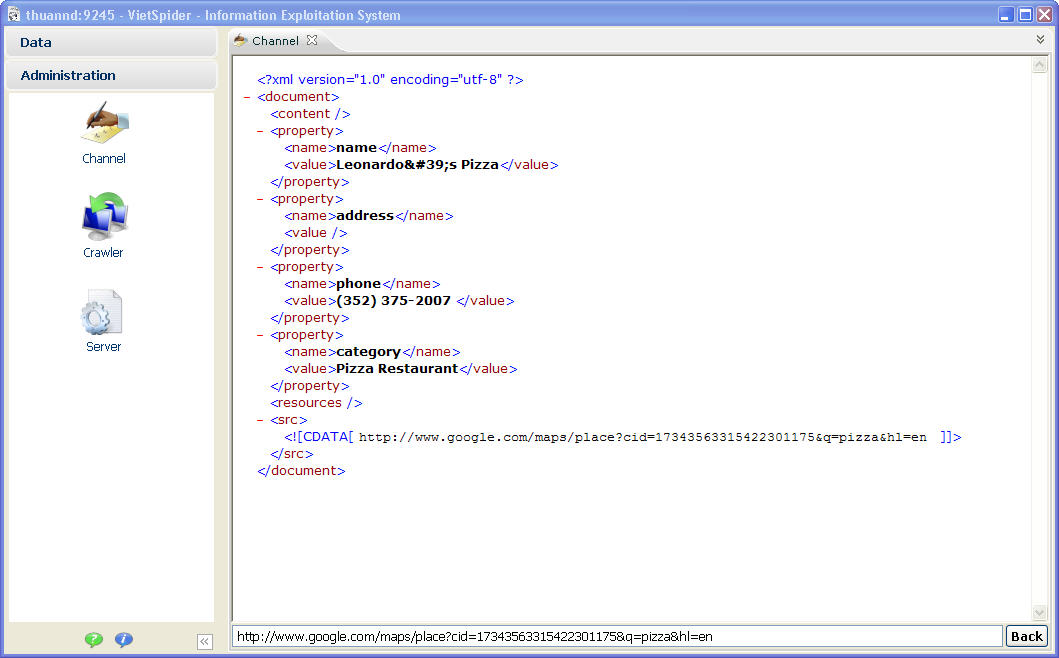Click the content tag line

coord(310,114)
